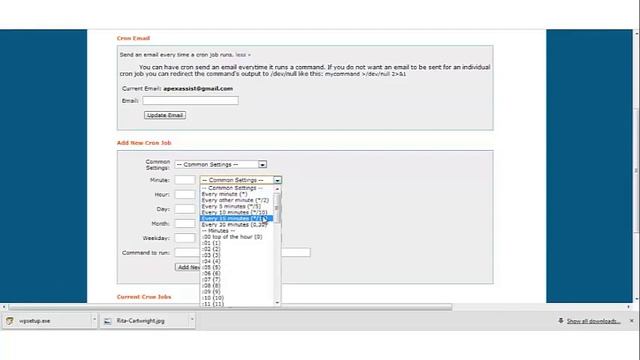This screenshot has width=640, height=360.
Task: Click the Update Email button
Action: click(165, 115)
